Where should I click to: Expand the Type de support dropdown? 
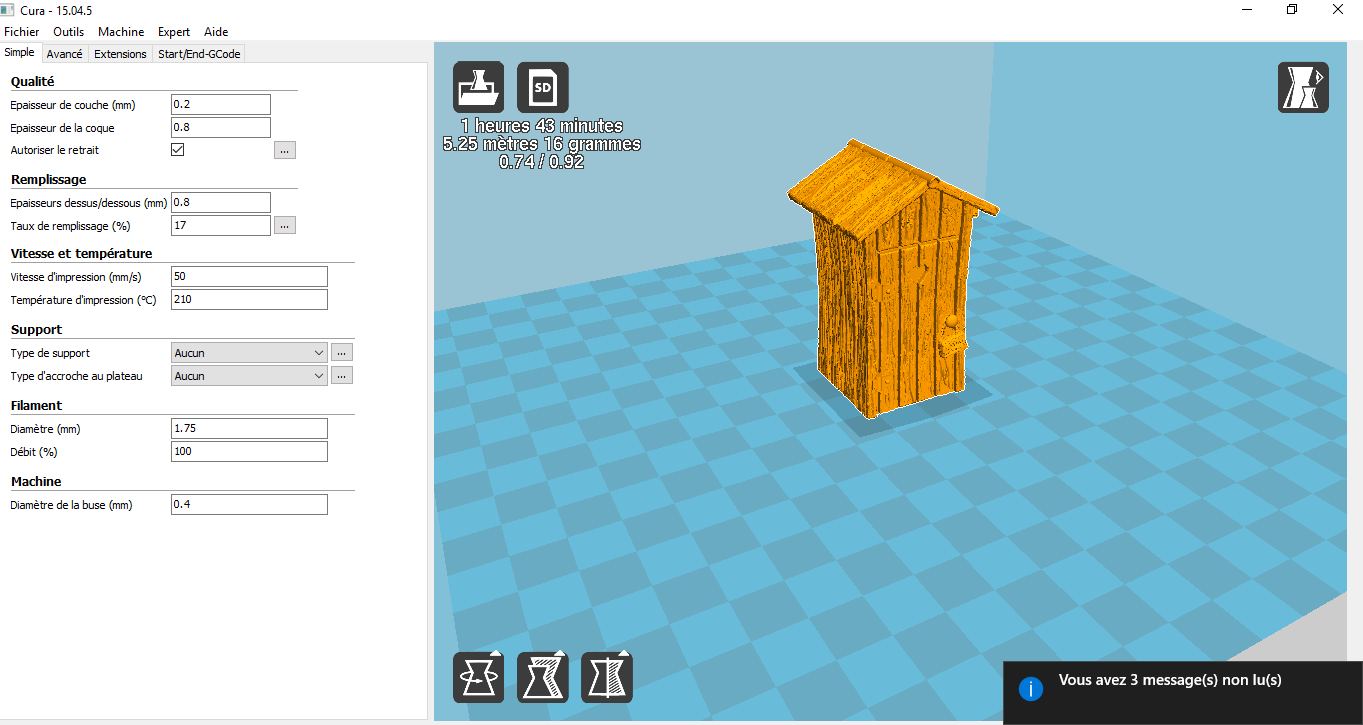coord(250,353)
